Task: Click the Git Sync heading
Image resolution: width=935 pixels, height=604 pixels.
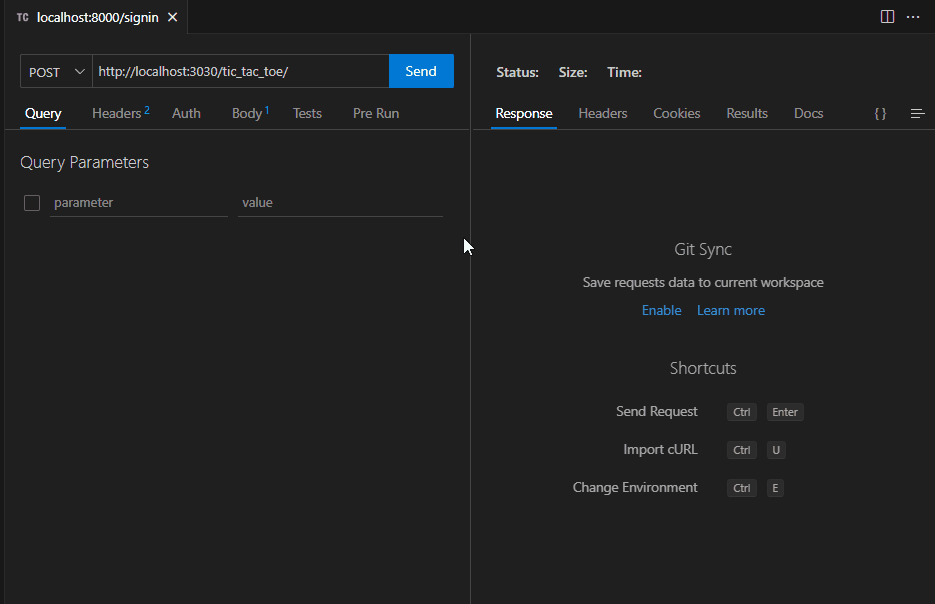Action: pos(702,249)
